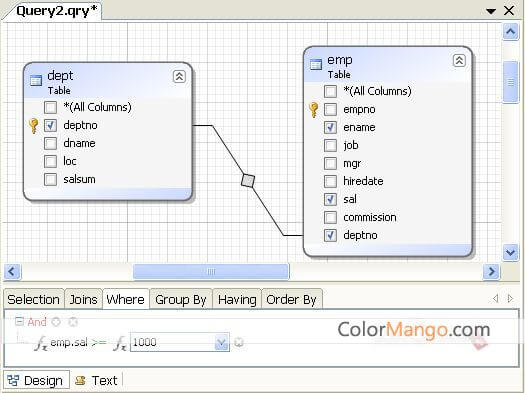Open the 1000 value dropdown
This screenshot has width=525, height=393.
[221, 342]
